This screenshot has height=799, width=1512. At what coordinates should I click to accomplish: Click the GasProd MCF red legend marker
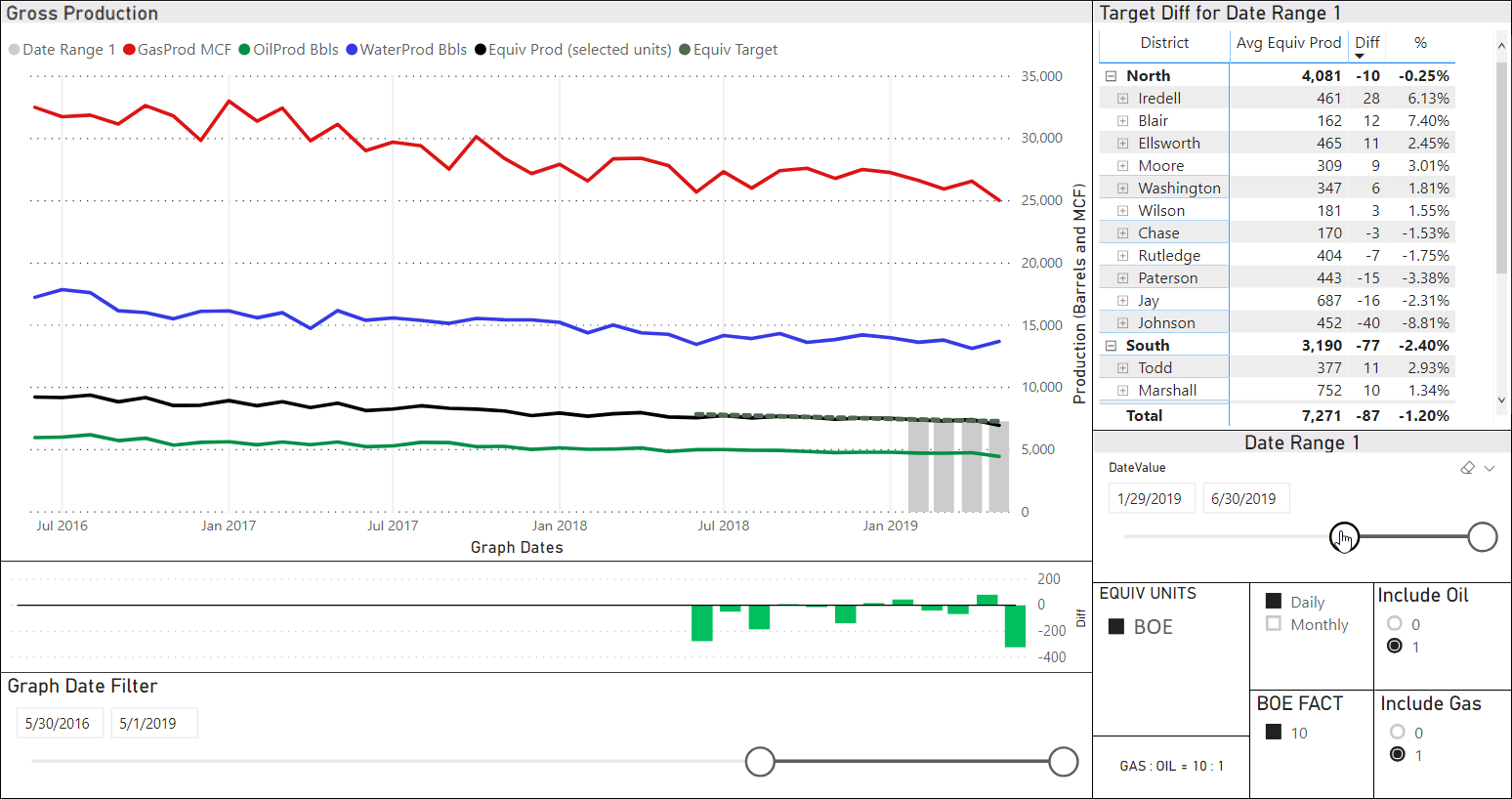129,50
